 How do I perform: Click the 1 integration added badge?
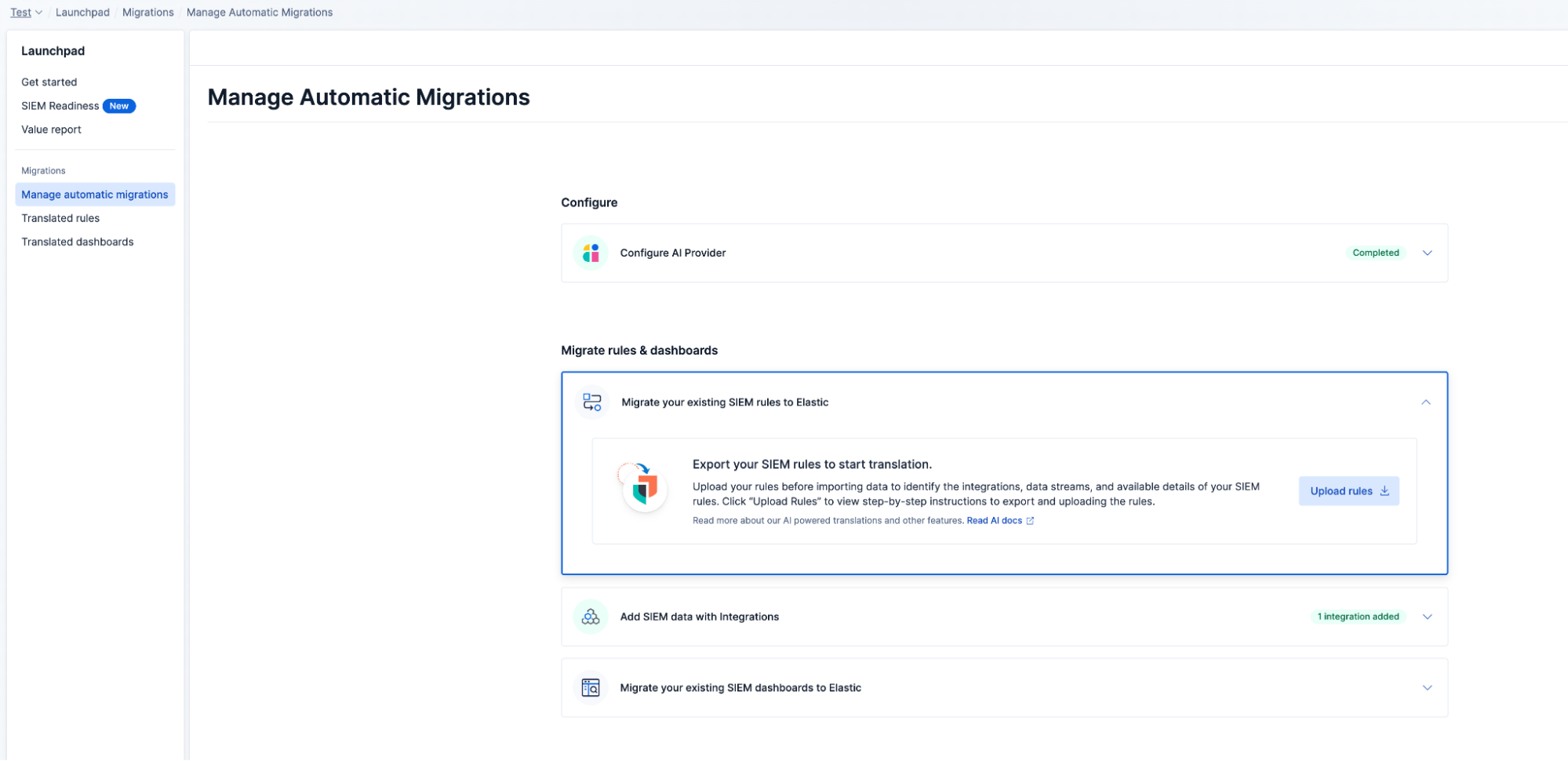[x=1359, y=617]
